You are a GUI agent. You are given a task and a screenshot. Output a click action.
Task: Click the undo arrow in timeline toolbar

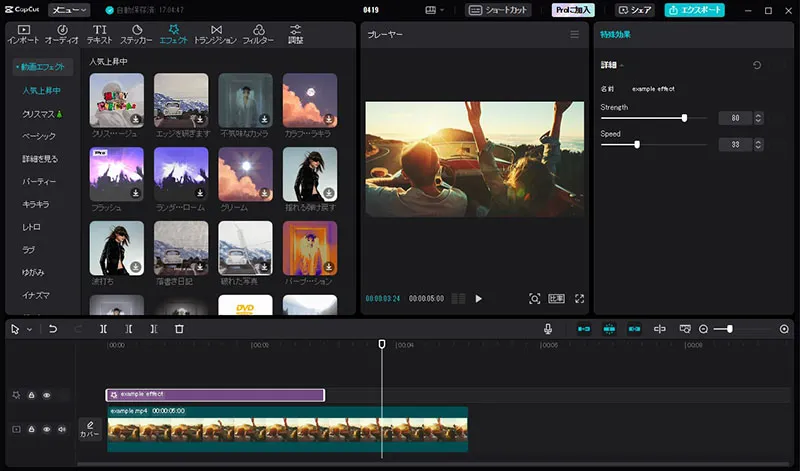[x=53, y=328]
